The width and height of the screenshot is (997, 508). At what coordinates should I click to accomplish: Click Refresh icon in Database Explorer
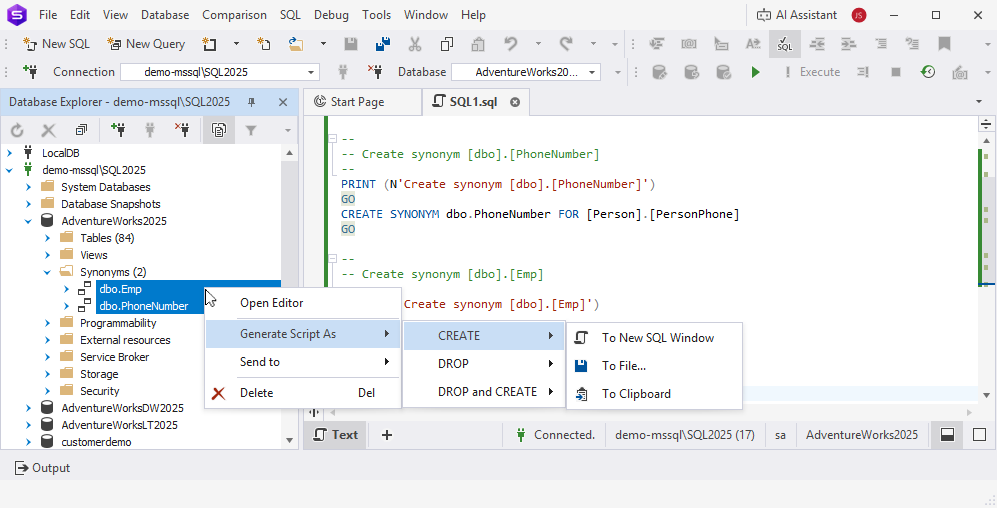click(x=17, y=130)
